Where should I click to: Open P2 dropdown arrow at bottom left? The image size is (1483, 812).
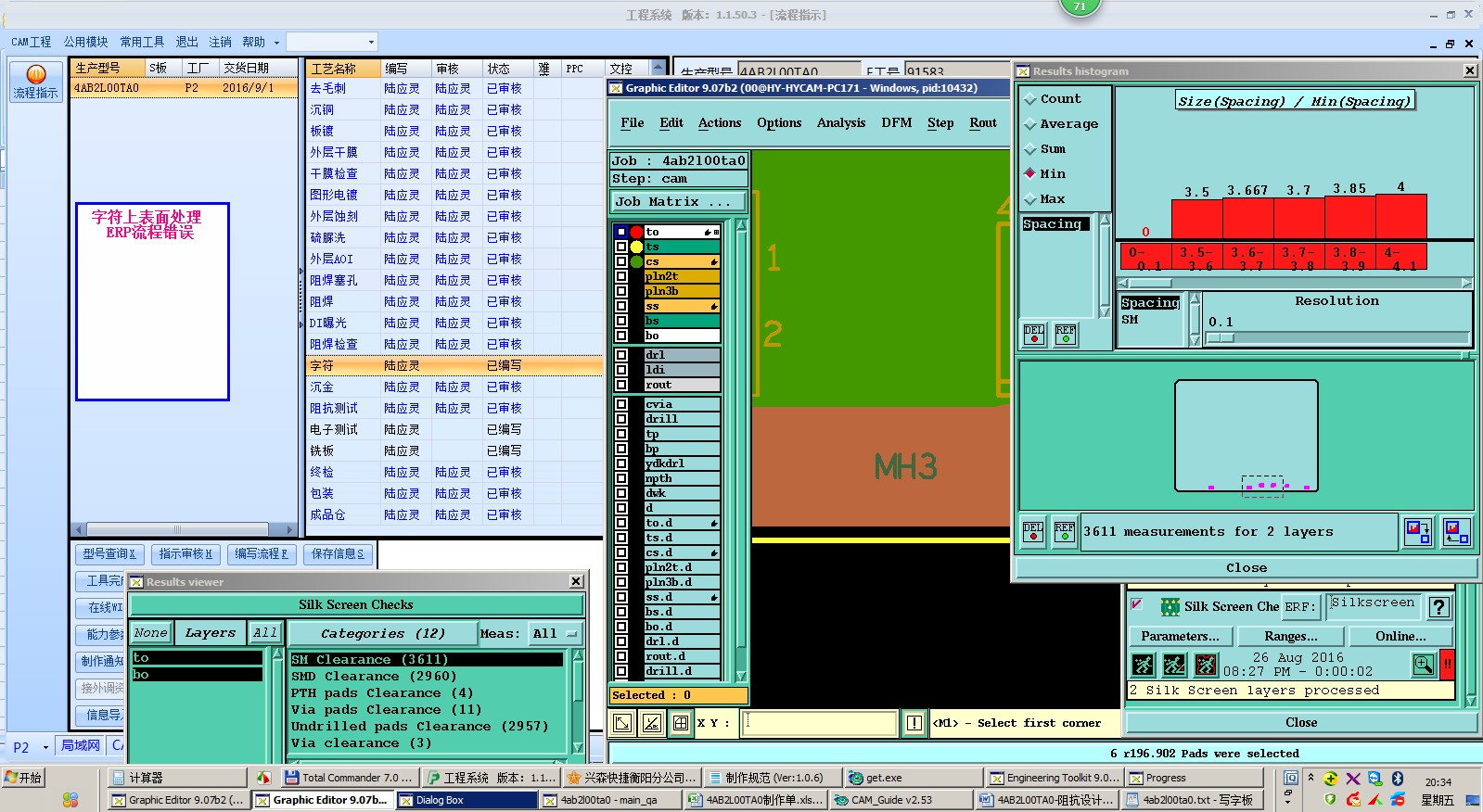45,747
